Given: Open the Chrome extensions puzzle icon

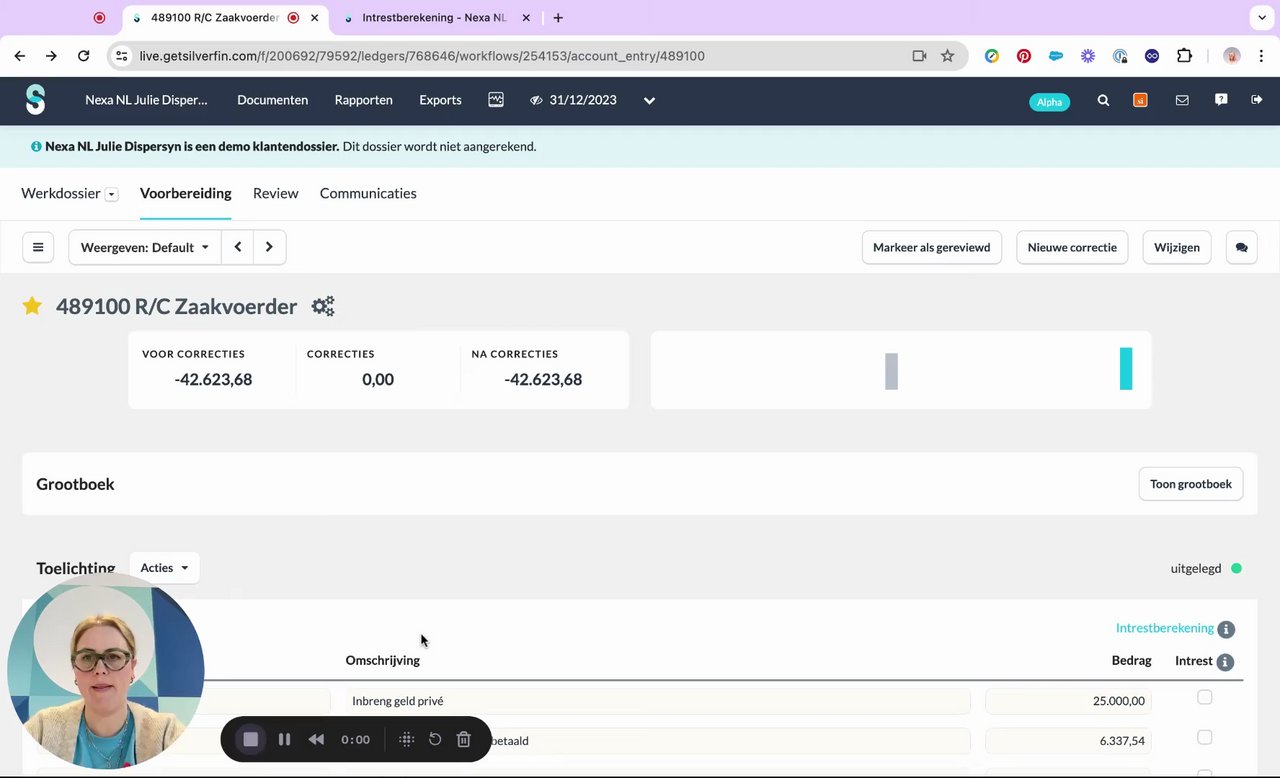Looking at the screenshot, I should click(x=1184, y=56).
